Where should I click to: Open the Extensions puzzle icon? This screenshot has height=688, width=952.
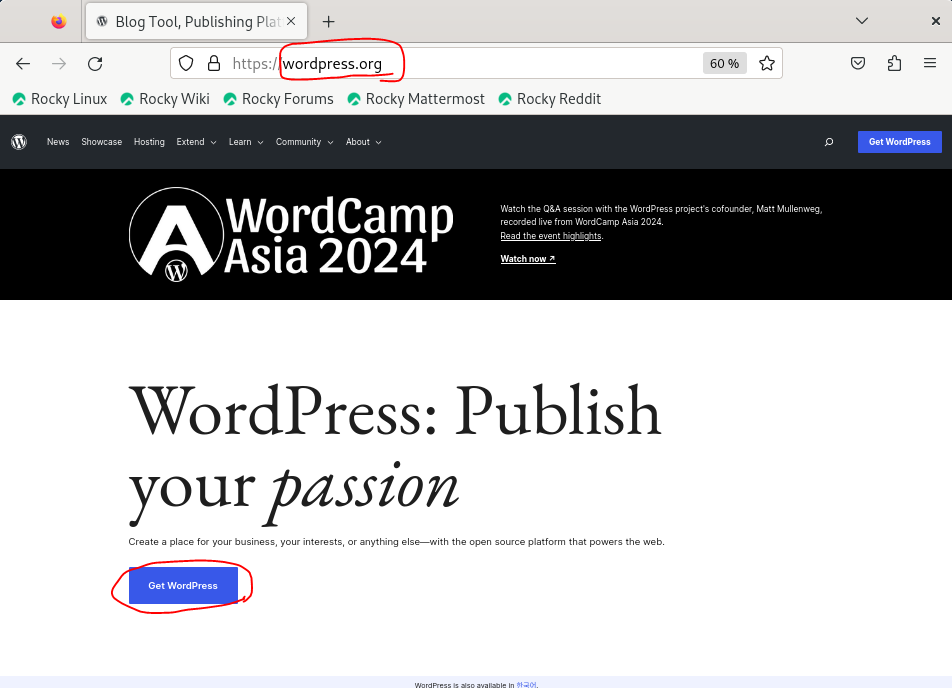click(894, 63)
